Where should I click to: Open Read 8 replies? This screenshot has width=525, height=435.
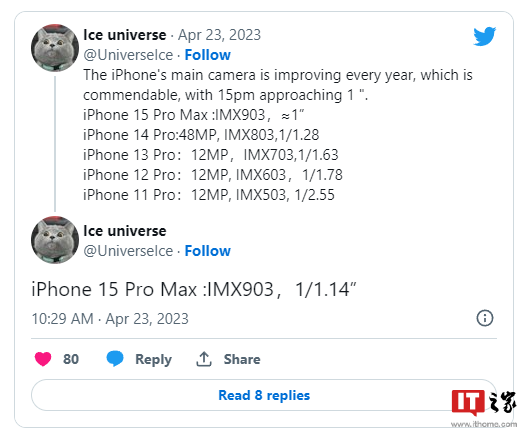click(x=264, y=395)
